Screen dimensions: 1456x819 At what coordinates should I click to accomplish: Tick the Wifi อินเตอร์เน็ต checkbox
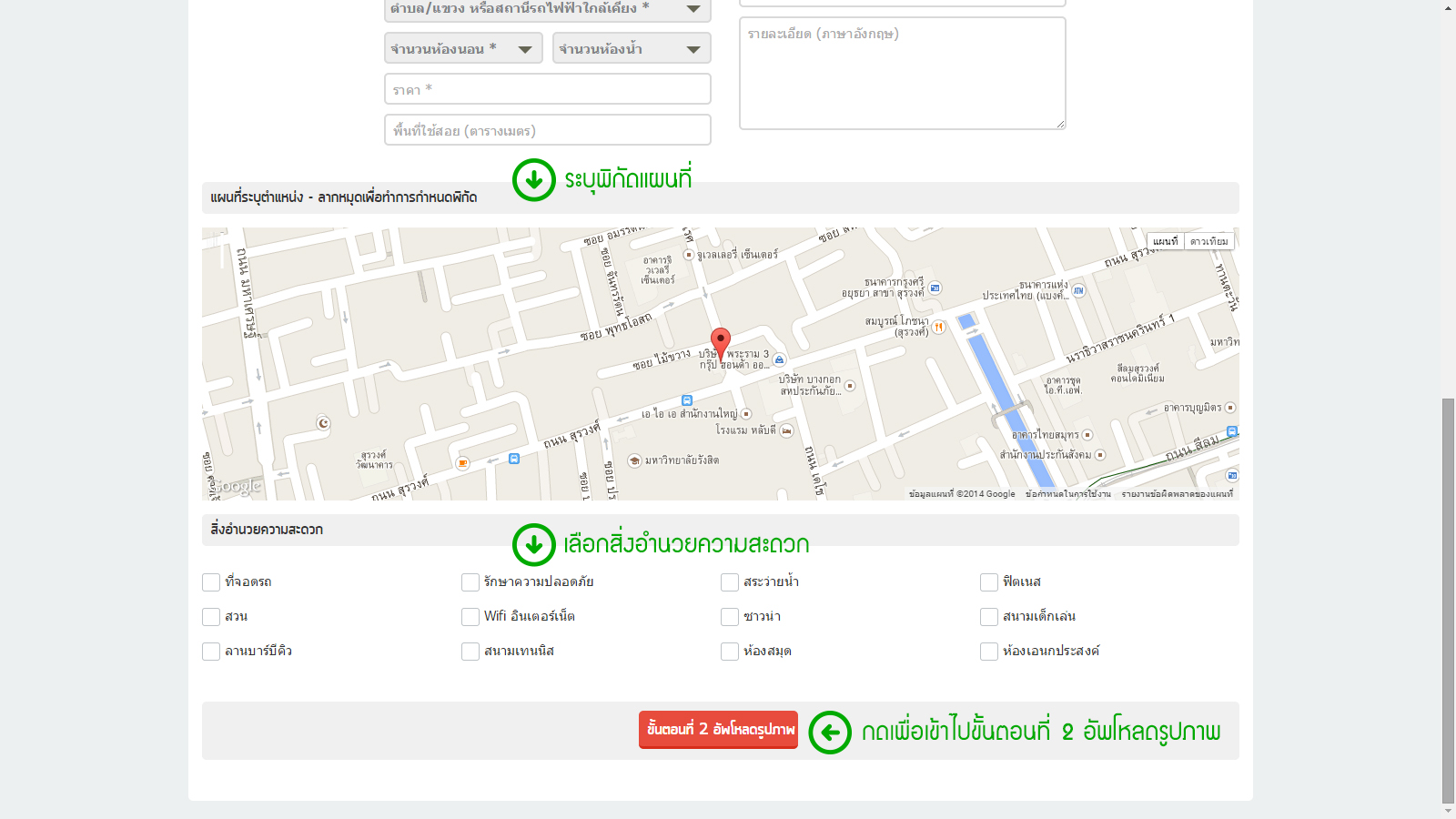pyautogui.click(x=470, y=617)
